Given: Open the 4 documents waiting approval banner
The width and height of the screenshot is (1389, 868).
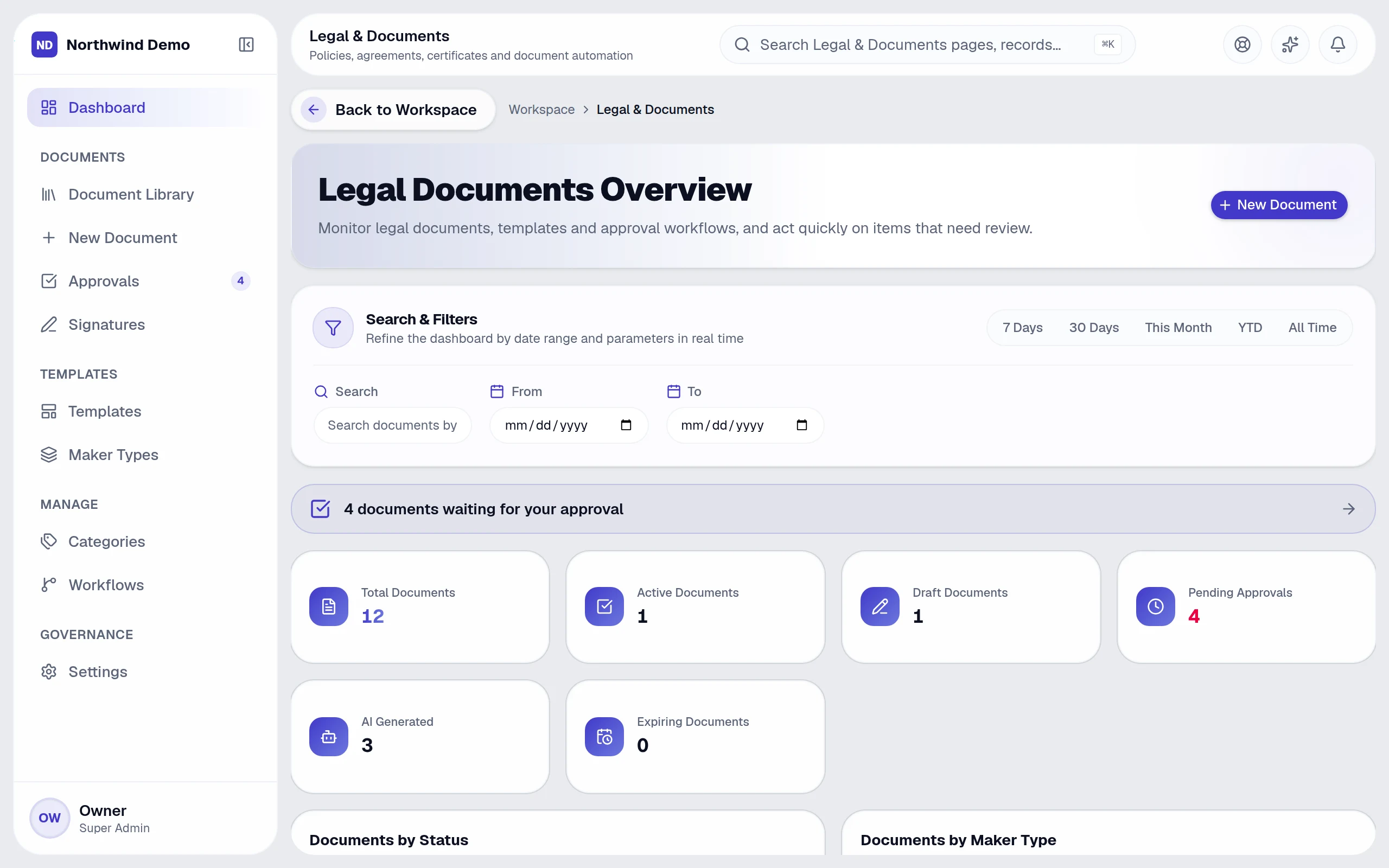Looking at the screenshot, I should pyautogui.click(x=833, y=509).
